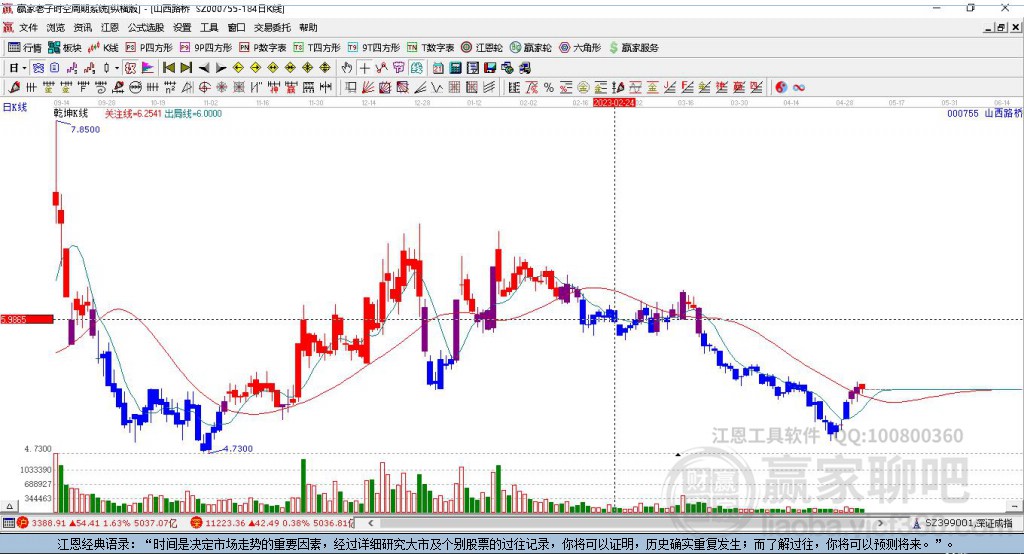Open the 资讯 menu
This screenshot has width=1024, height=554.
[x=82, y=27]
